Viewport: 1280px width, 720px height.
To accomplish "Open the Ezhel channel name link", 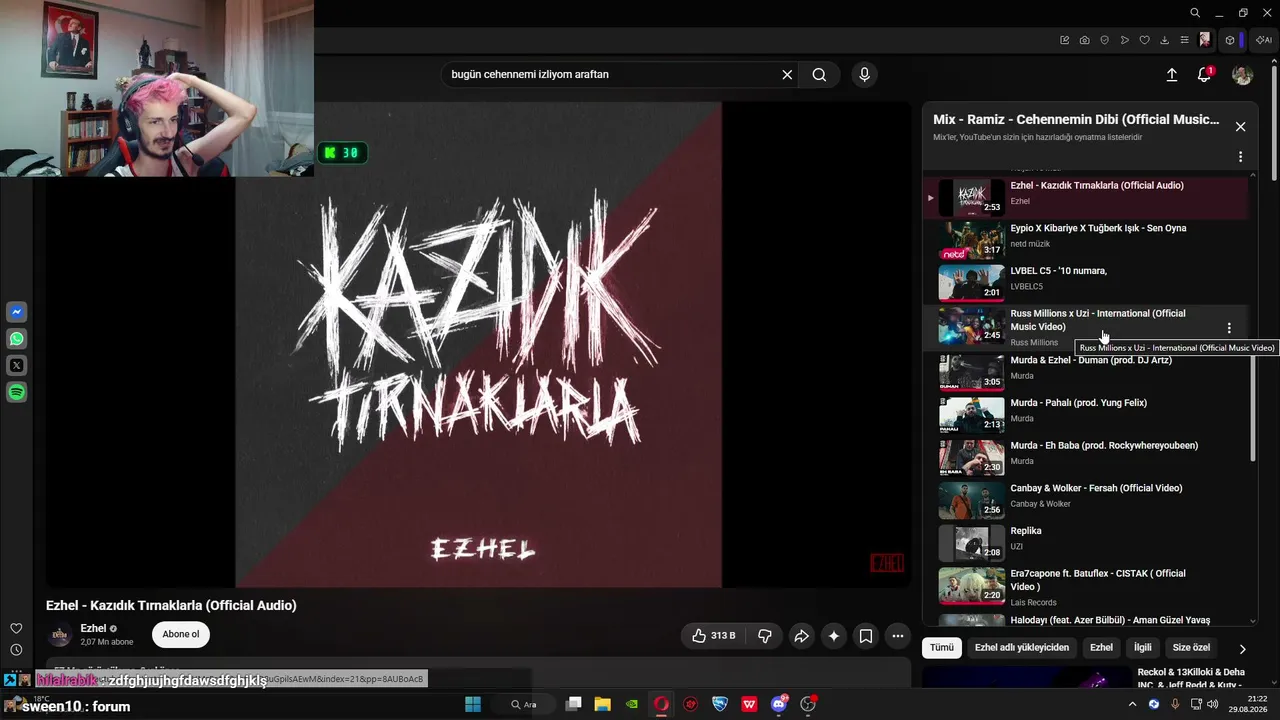I will 93,628.
